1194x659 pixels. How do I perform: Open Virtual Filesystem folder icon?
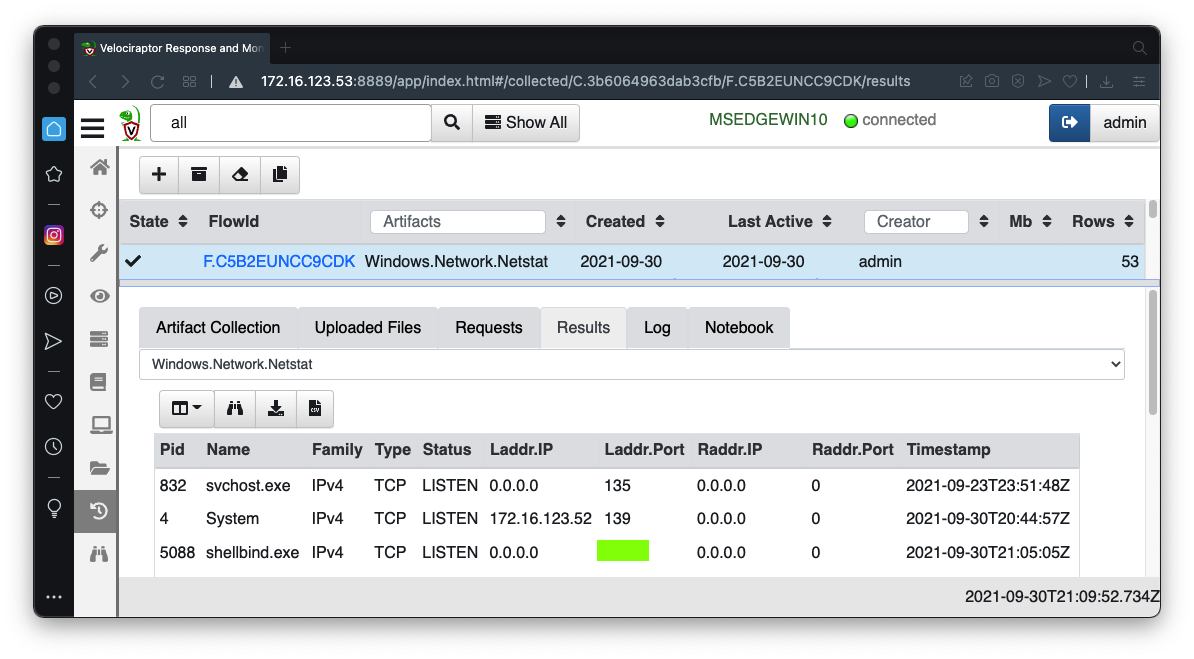point(99,468)
